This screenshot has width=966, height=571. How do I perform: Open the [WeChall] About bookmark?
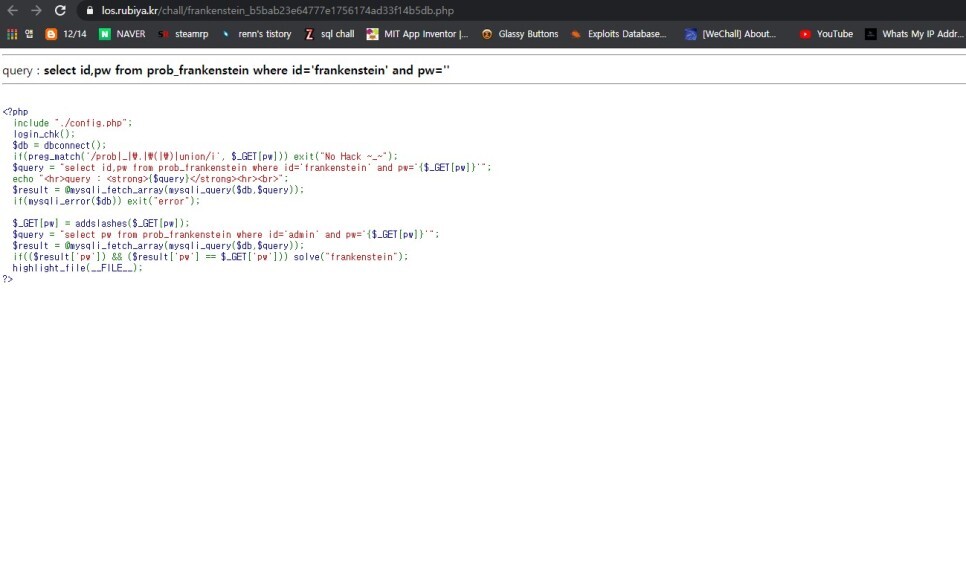click(x=731, y=34)
